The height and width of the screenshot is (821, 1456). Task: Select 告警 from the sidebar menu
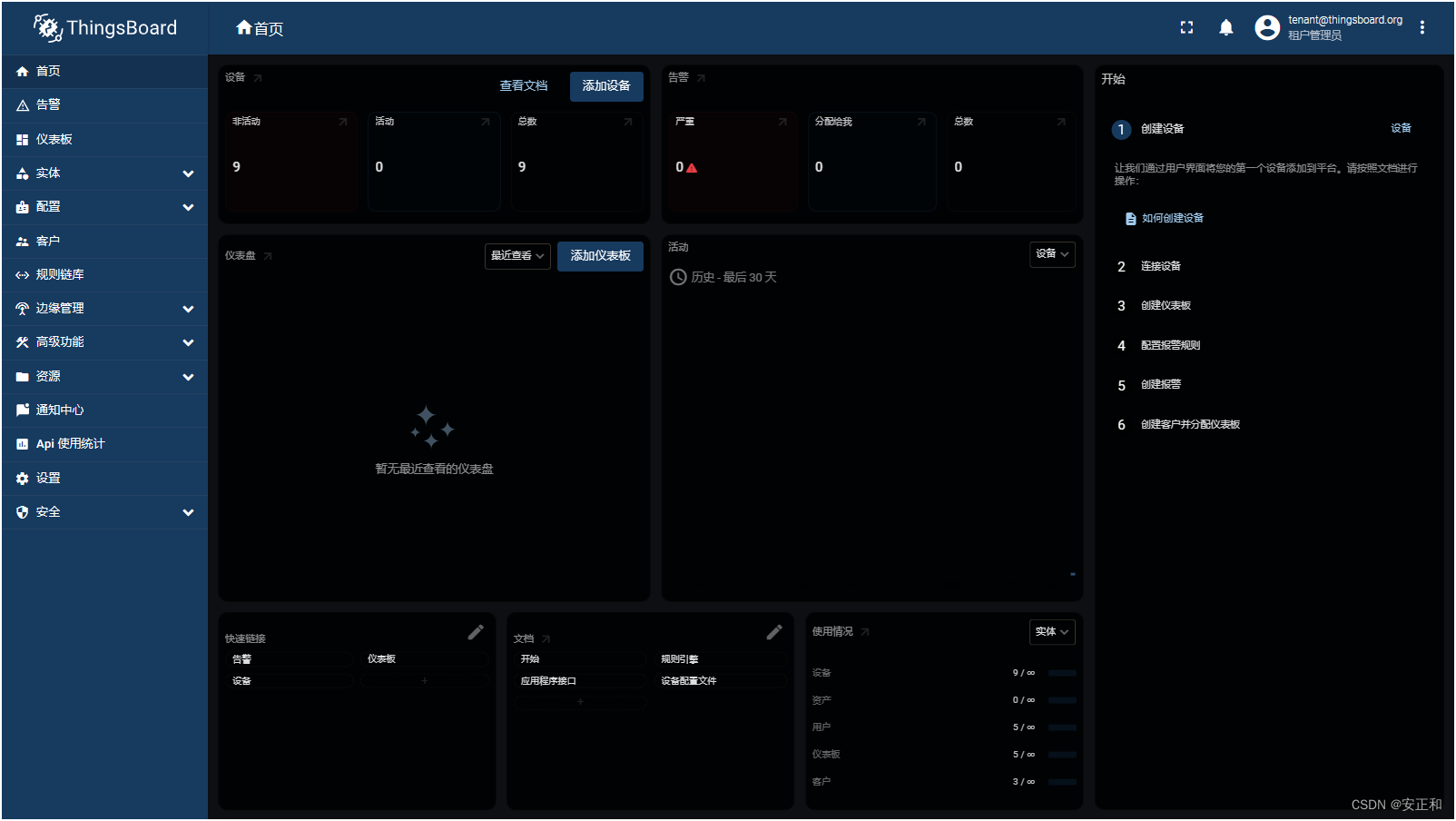(47, 104)
